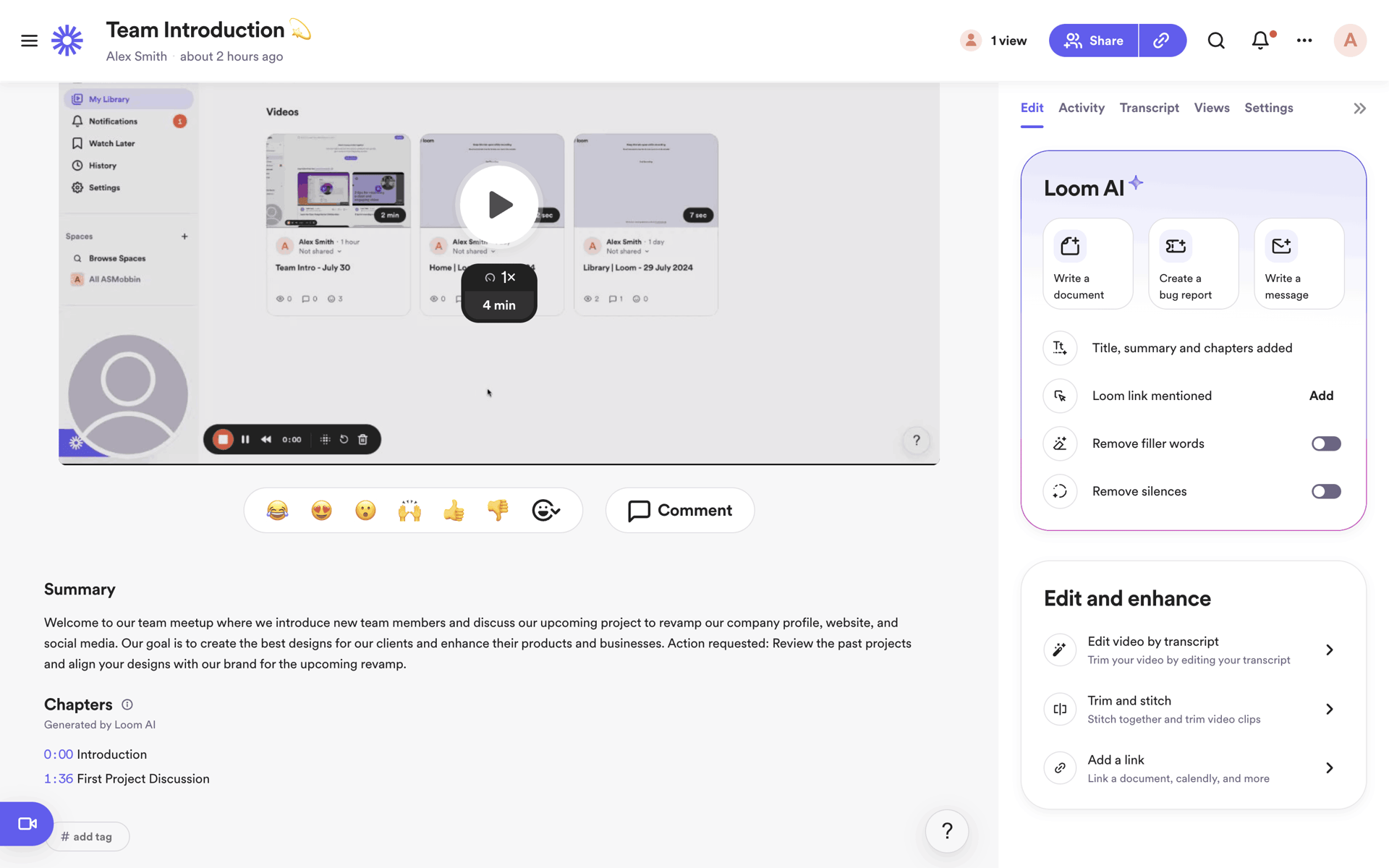Image resolution: width=1389 pixels, height=868 pixels.
Task: Open Add a link option
Action: (x=1193, y=768)
